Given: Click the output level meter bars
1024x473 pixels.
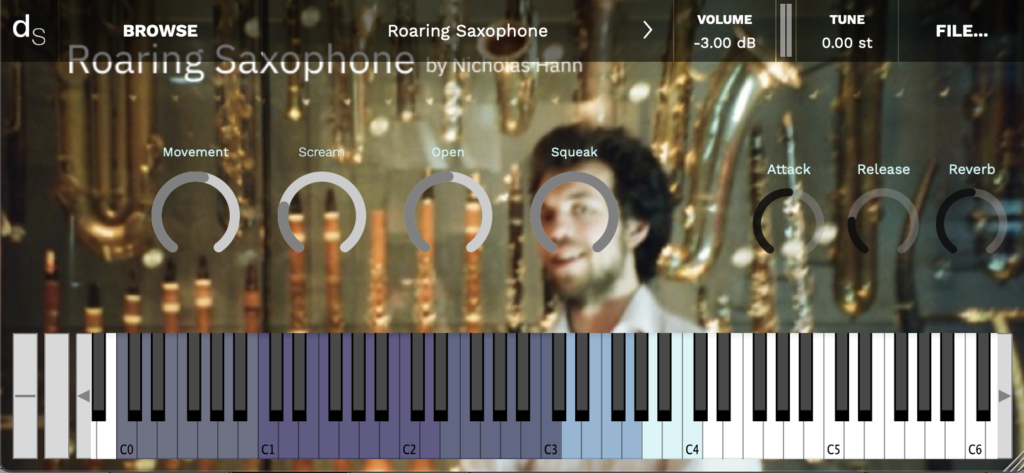Looking at the screenshot, I should (786, 31).
